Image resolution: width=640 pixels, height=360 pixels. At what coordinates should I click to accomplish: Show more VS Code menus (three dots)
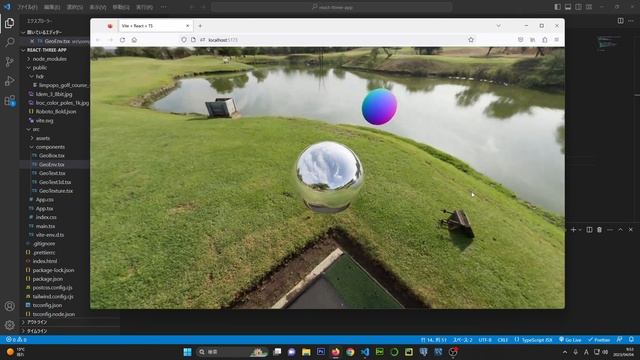(x=163, y=7)
